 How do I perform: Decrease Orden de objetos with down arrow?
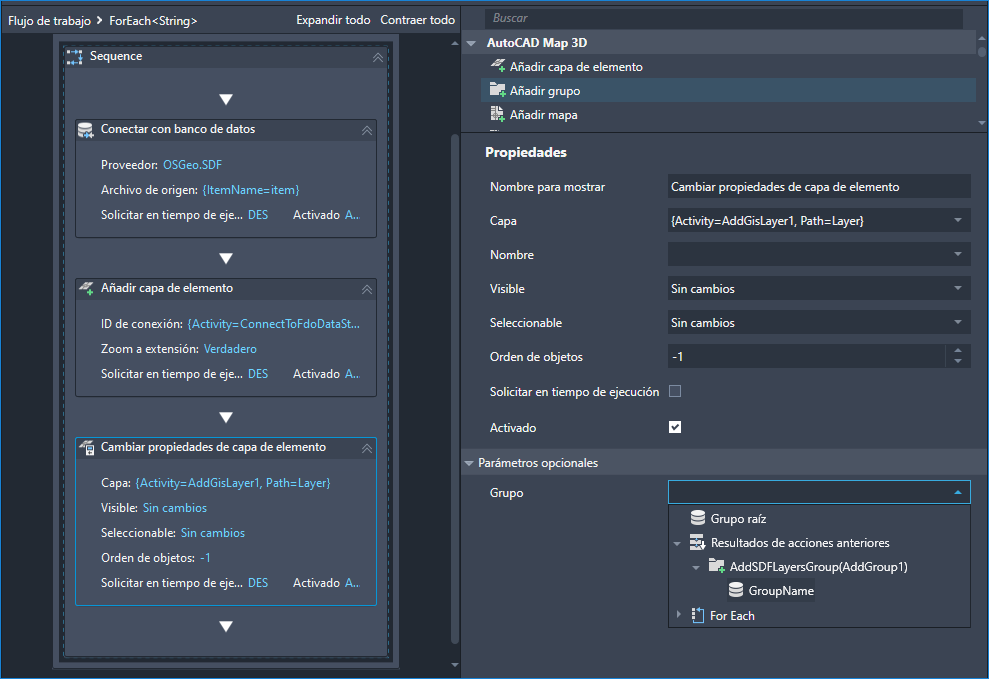[x=957, y=361]
